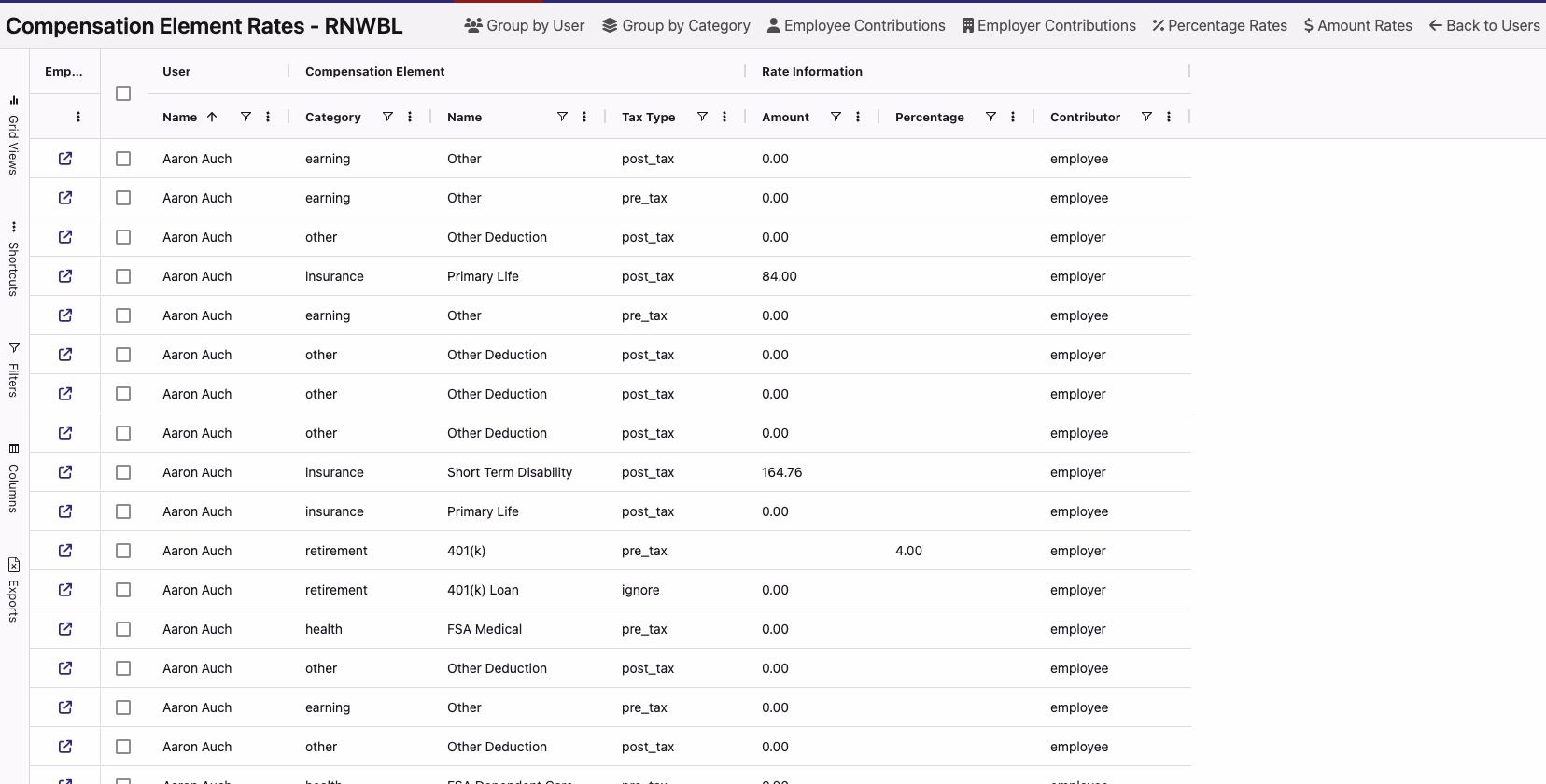1546x784 pixels.
Task: Open record link for Short Term Disability row
Action: (x=65, y=472)
